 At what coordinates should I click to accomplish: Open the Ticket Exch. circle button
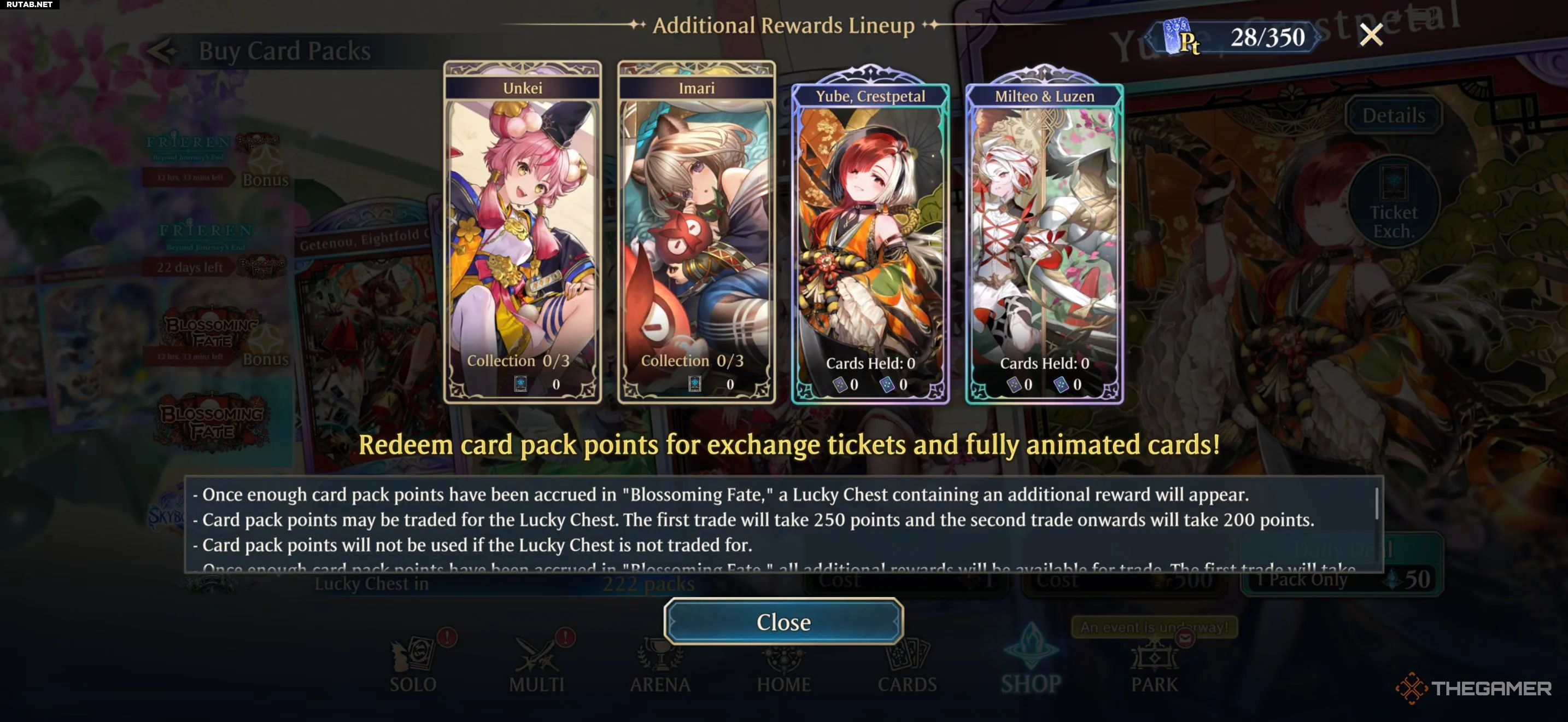tap(1393, 201)
